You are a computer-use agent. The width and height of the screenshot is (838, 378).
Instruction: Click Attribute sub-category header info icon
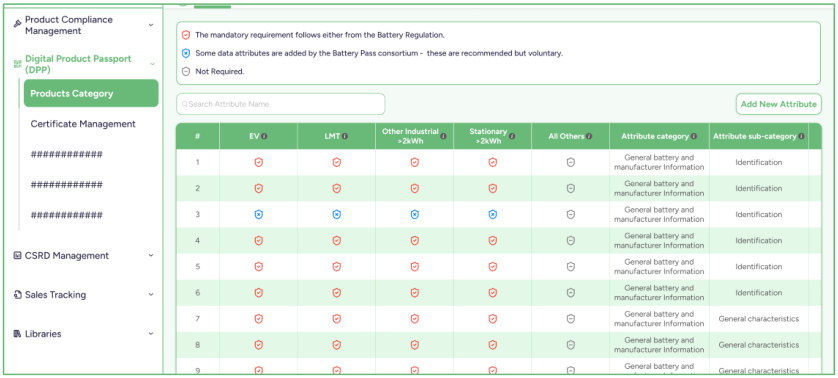pos(802,136)
